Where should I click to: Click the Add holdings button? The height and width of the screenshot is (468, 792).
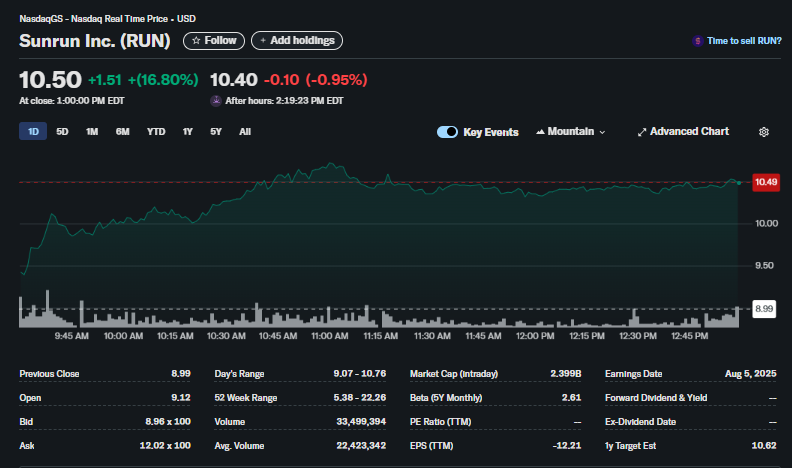297,40
